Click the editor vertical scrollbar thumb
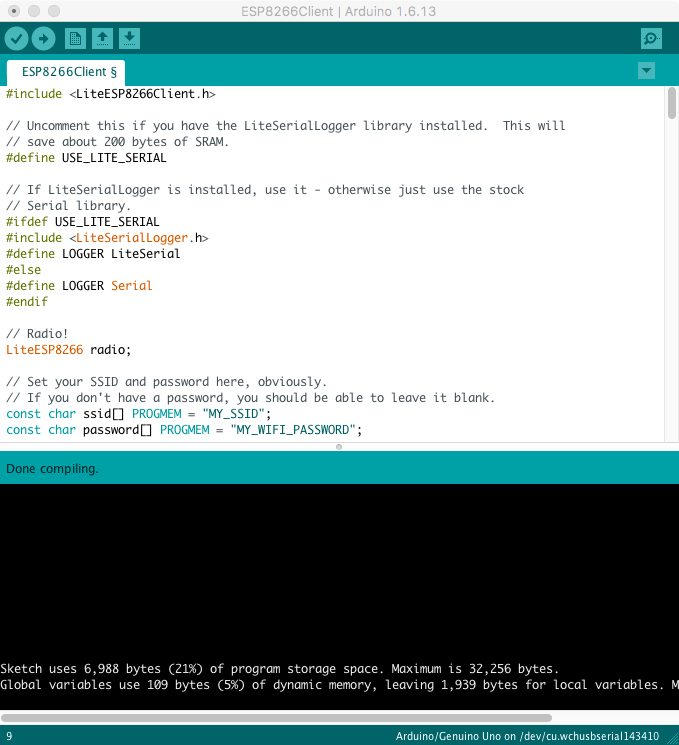This screenshot has height=745, width=679. 671,103
